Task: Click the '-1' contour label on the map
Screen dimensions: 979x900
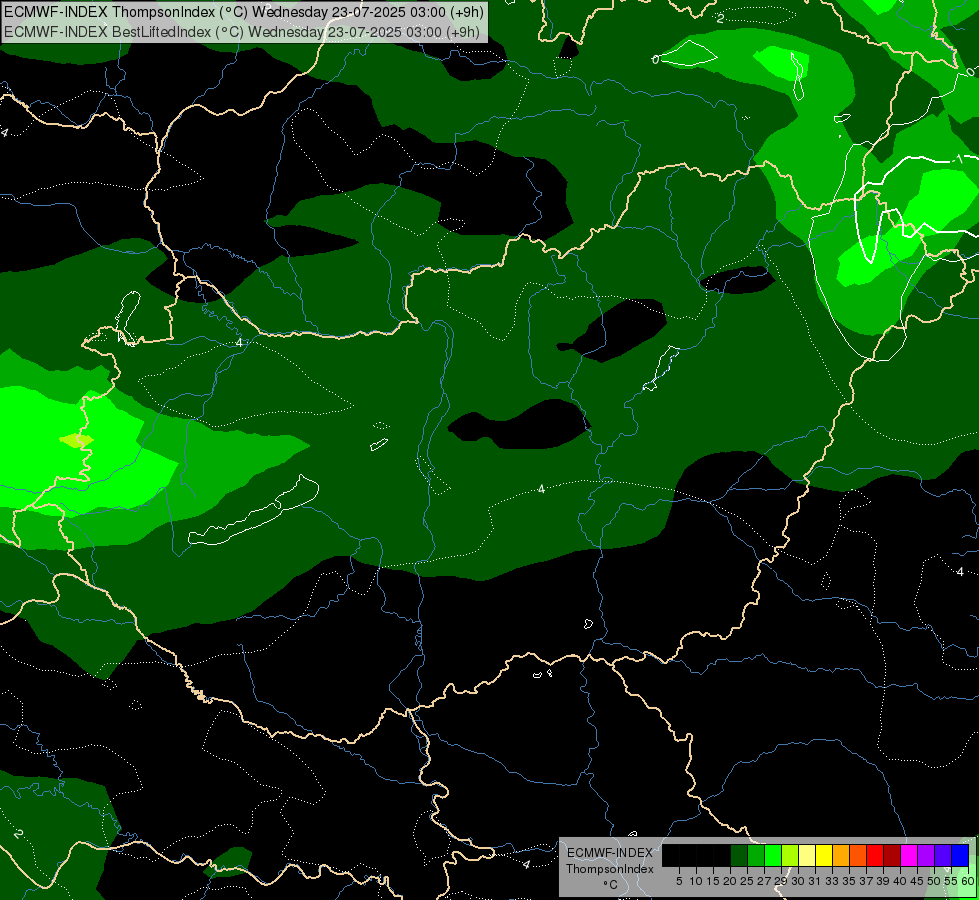Action: [x=957, y=159]
